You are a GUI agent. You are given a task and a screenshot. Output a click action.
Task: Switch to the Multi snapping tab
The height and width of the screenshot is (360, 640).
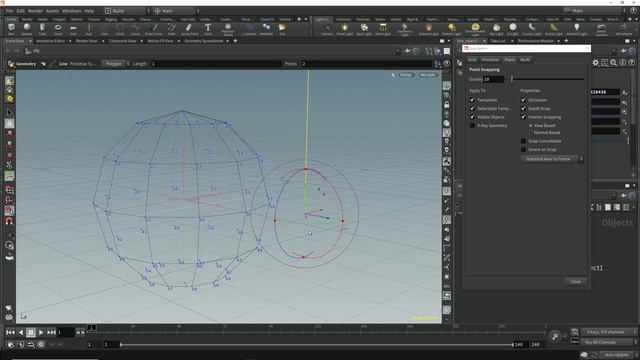coord(525,60)
